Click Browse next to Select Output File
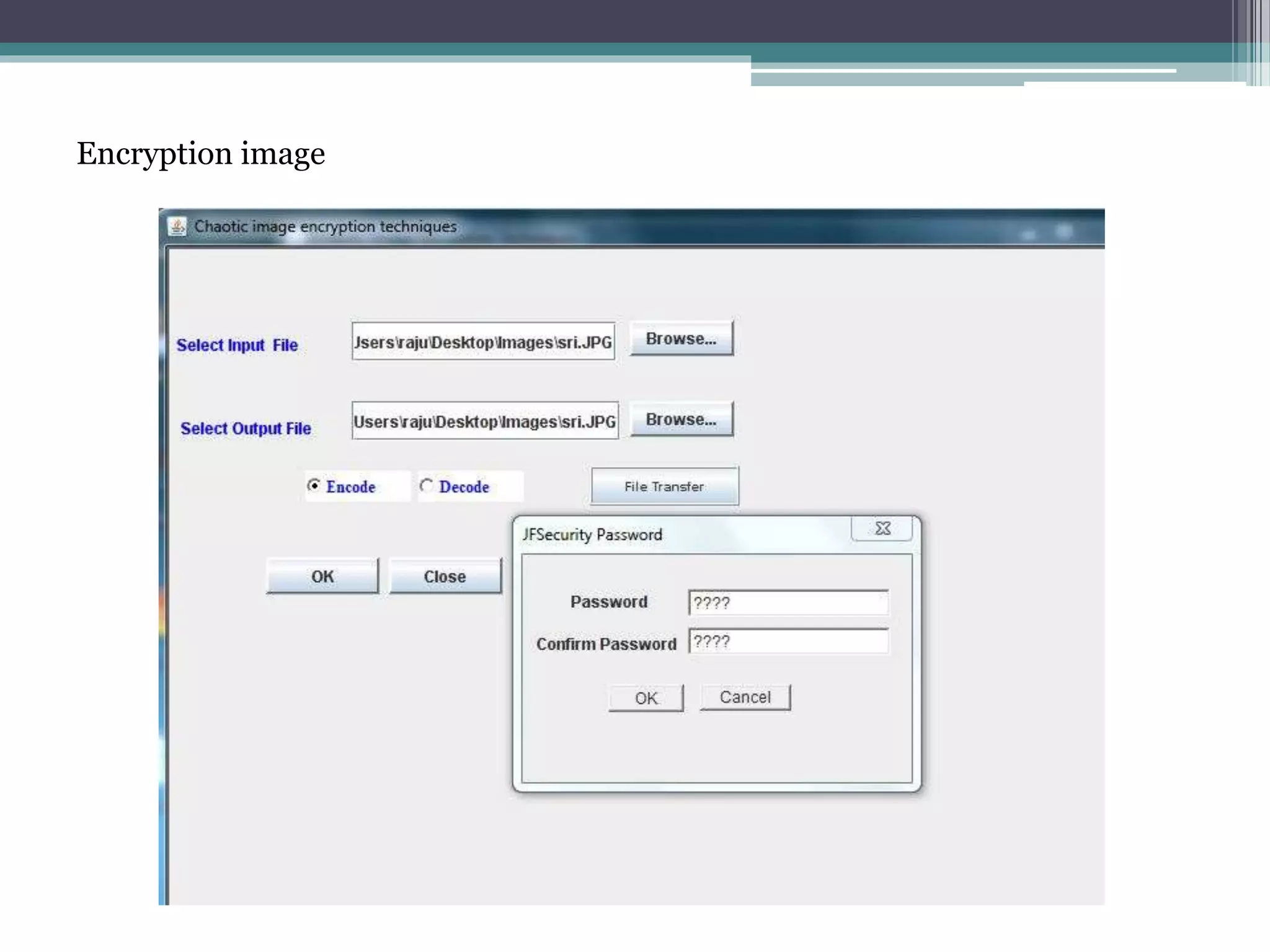The width and height of the screenshot is (1270, 952). [x=682, y=419]
